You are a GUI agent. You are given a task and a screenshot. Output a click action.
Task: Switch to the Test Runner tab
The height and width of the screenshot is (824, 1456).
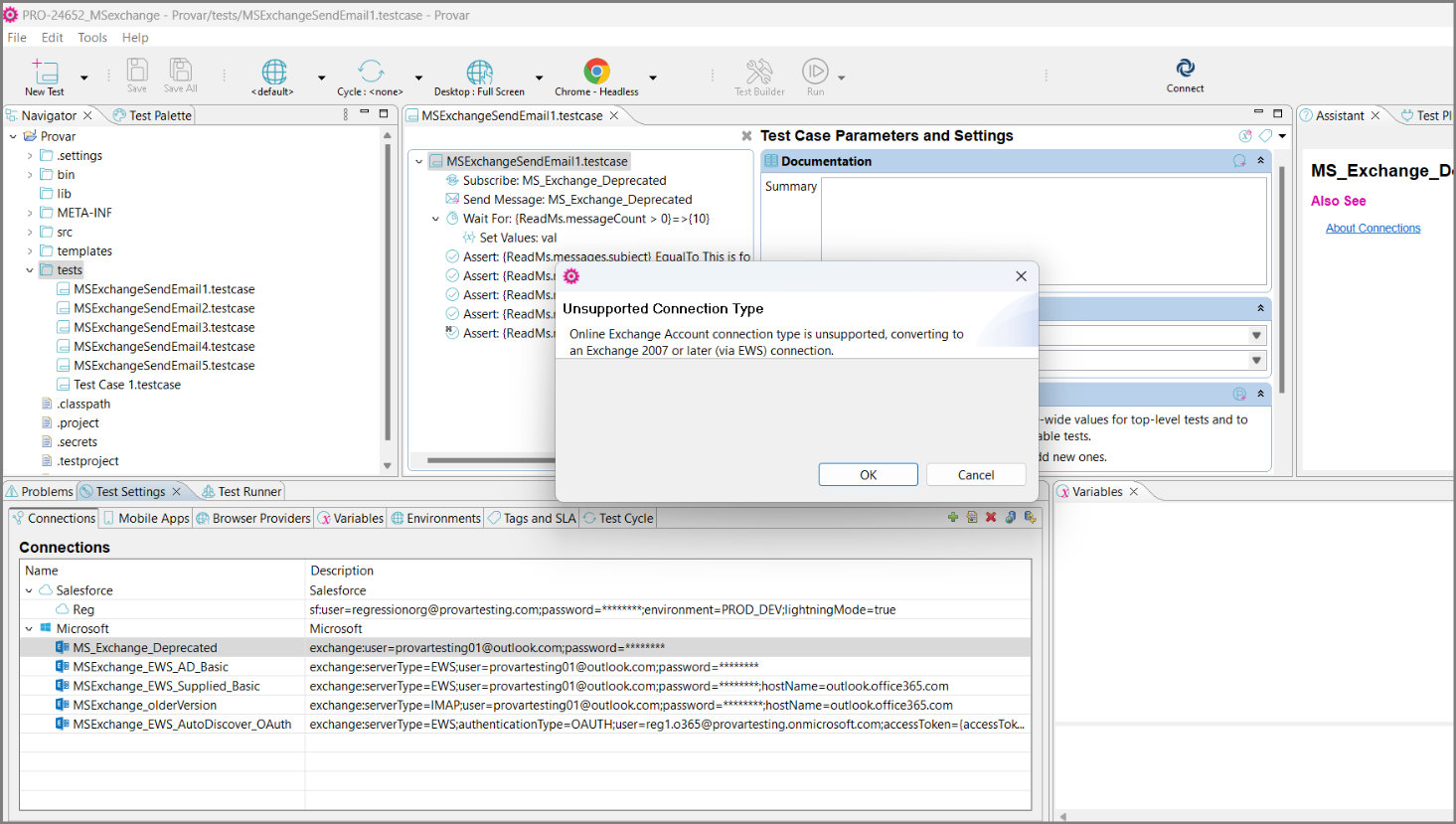click(242, 491)
